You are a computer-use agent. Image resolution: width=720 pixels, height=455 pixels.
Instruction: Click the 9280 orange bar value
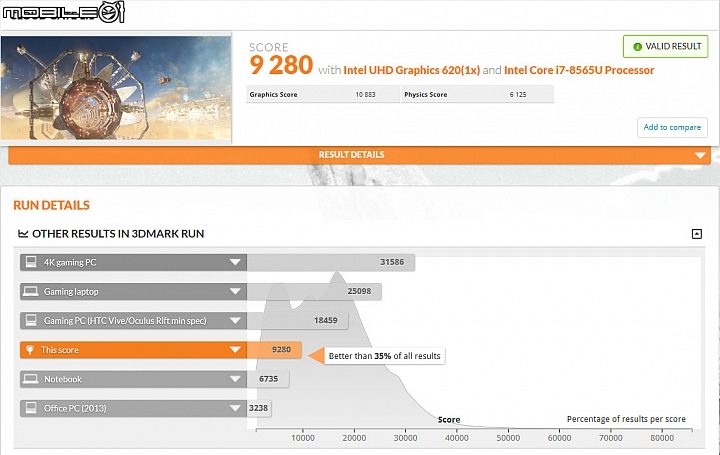[281, 350]
